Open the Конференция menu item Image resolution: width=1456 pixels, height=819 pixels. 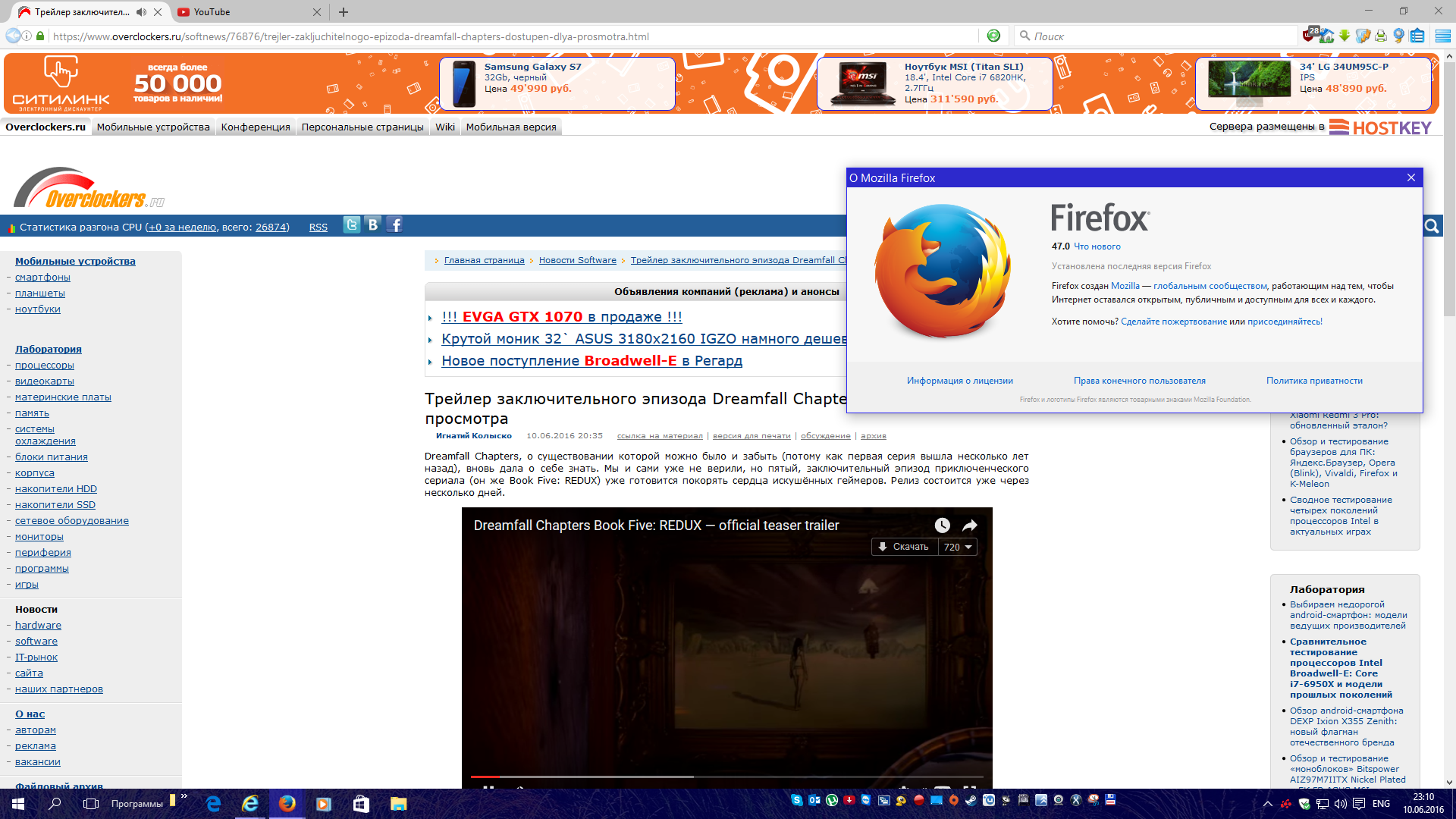tap(256, 127)
